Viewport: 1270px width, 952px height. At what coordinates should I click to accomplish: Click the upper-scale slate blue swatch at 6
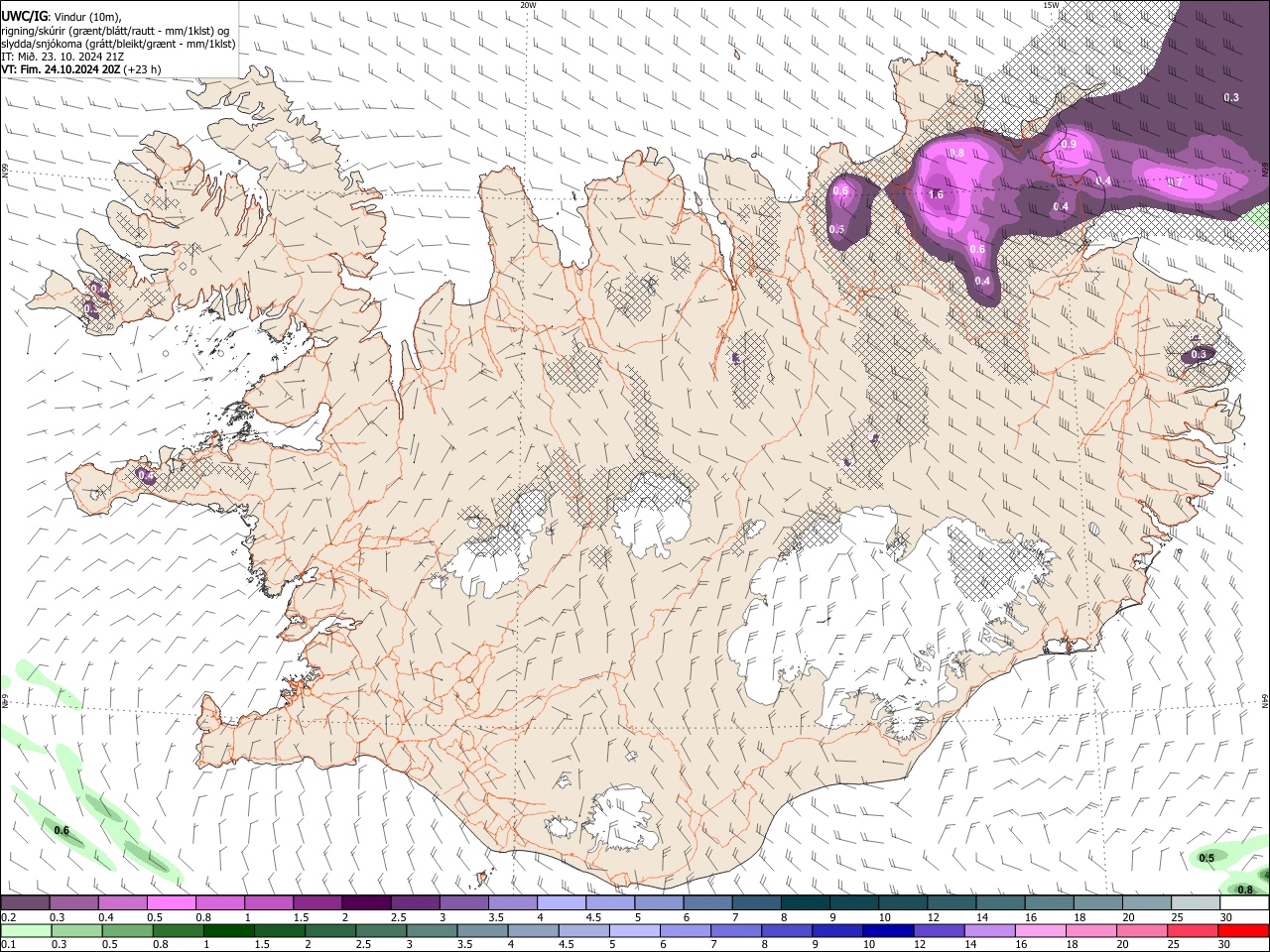(707, 903)
